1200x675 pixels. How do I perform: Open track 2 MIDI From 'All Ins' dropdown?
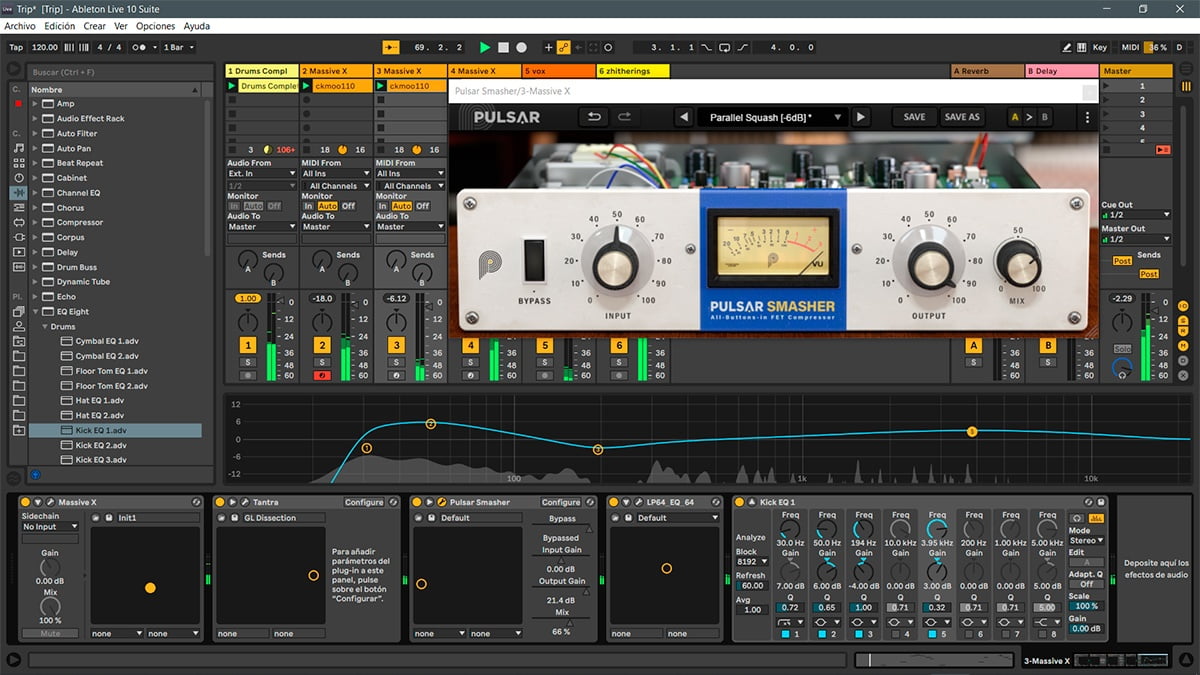tap(336, 174)
